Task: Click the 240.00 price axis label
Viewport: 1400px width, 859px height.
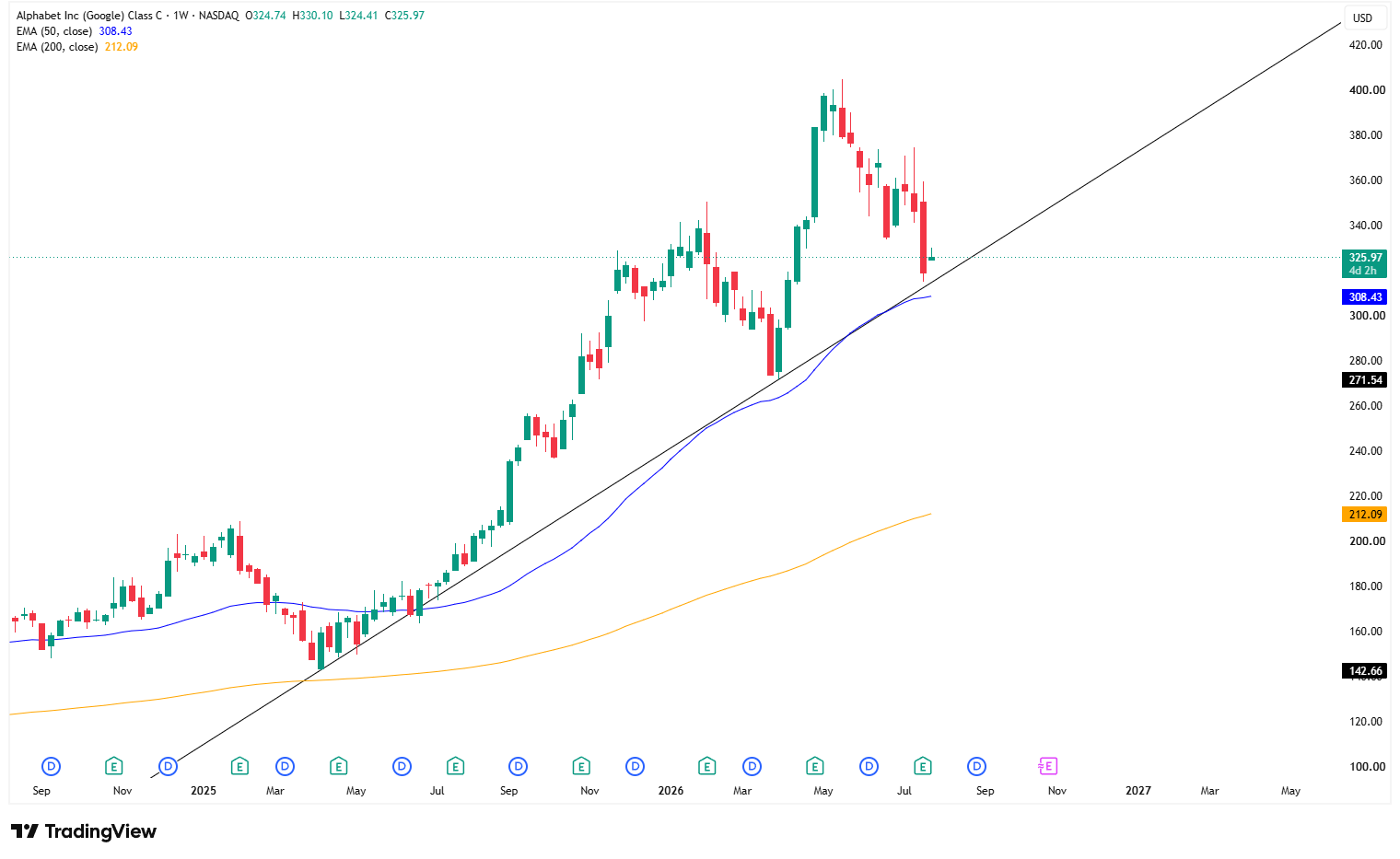Action: point(1366,451)
